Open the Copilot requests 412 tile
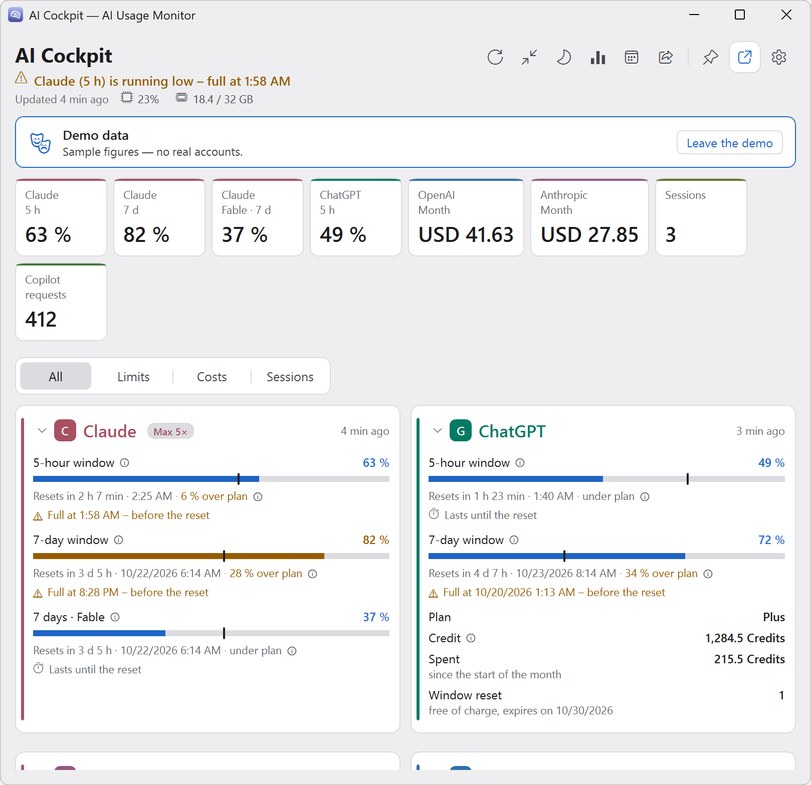 (61, 302)
